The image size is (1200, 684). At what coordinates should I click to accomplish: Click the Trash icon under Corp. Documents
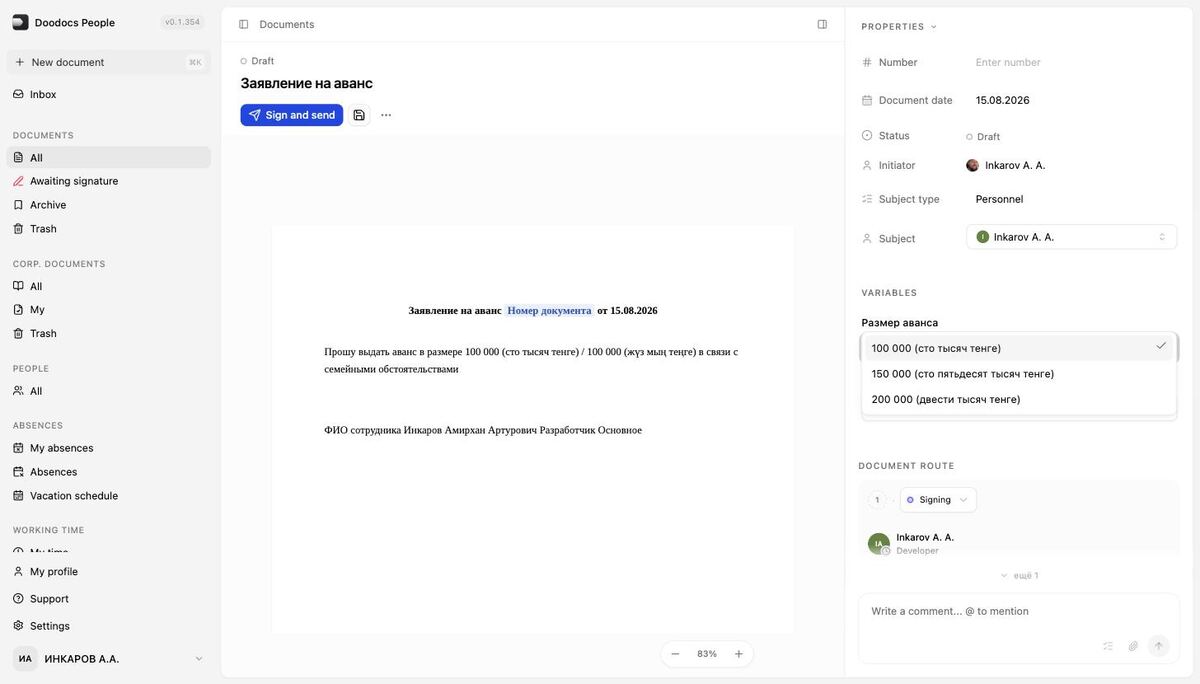coord(18,334)
